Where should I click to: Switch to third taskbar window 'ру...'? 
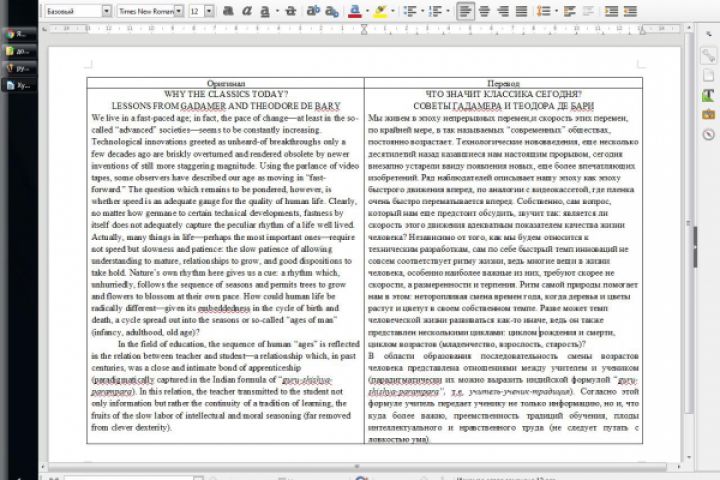(18, 68)
